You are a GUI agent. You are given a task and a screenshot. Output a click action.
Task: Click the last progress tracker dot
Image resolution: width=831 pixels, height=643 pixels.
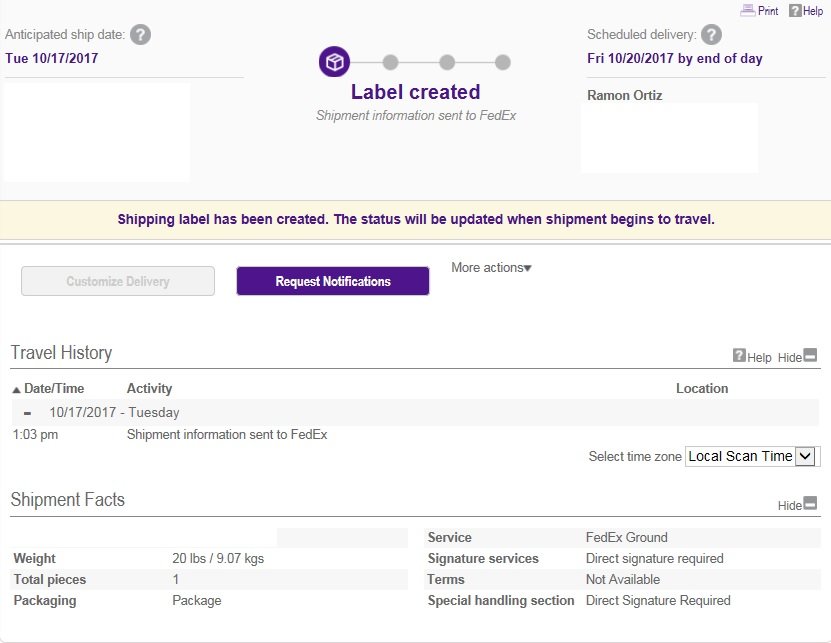(502, 63)
